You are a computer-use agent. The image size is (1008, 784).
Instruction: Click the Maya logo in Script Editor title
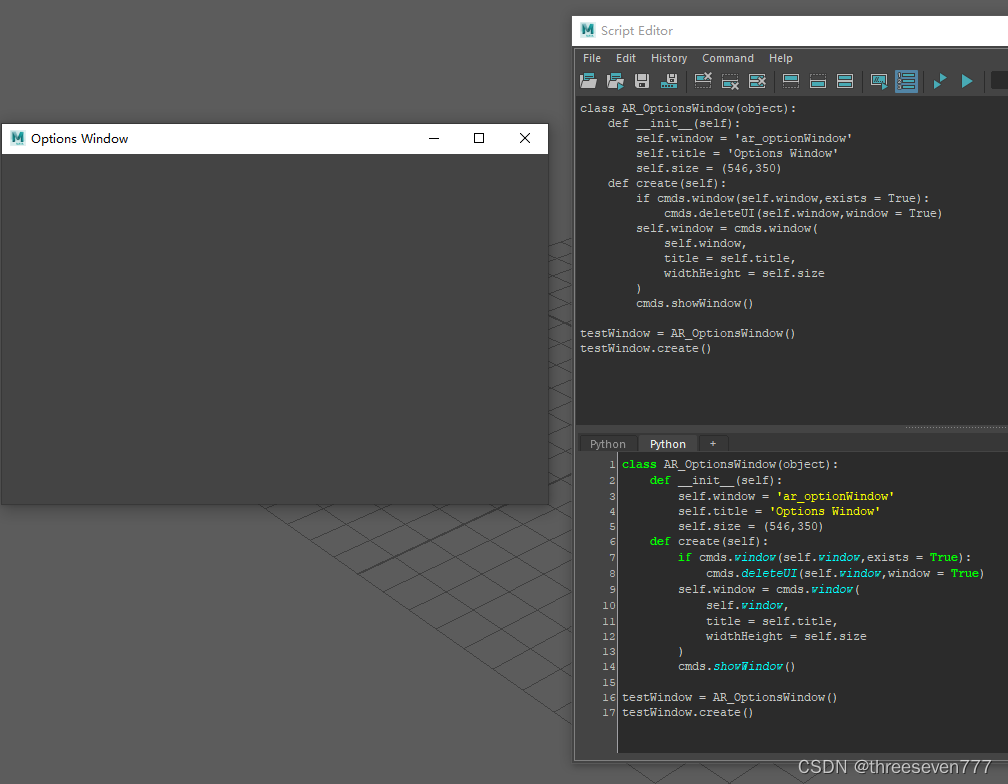(x=588, y=30)
